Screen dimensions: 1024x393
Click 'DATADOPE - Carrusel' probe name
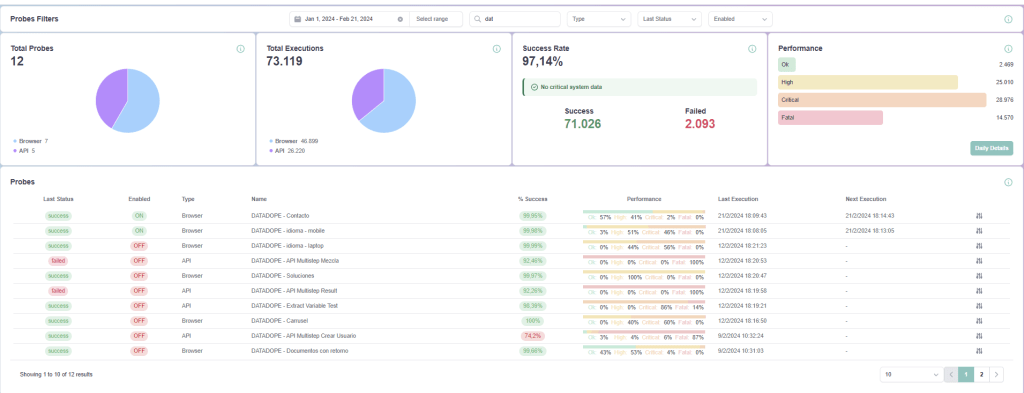281,321
